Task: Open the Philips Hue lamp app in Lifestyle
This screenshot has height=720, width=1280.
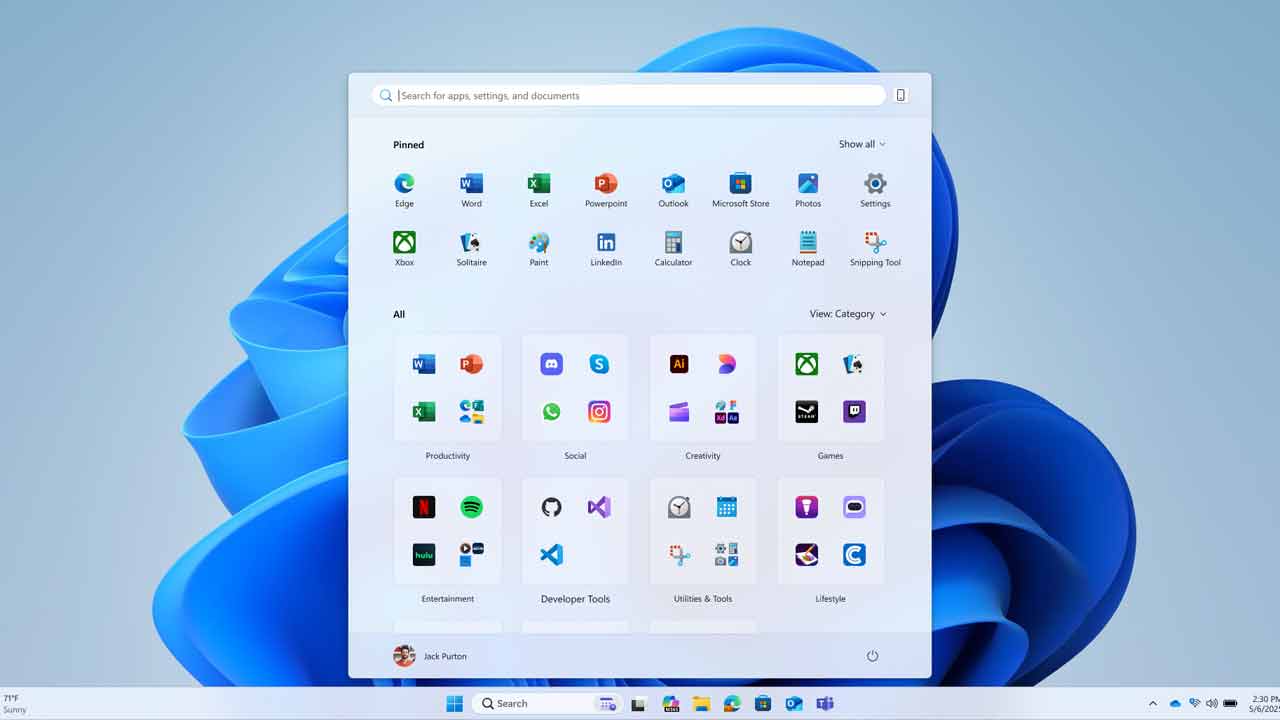Action: 807,507
